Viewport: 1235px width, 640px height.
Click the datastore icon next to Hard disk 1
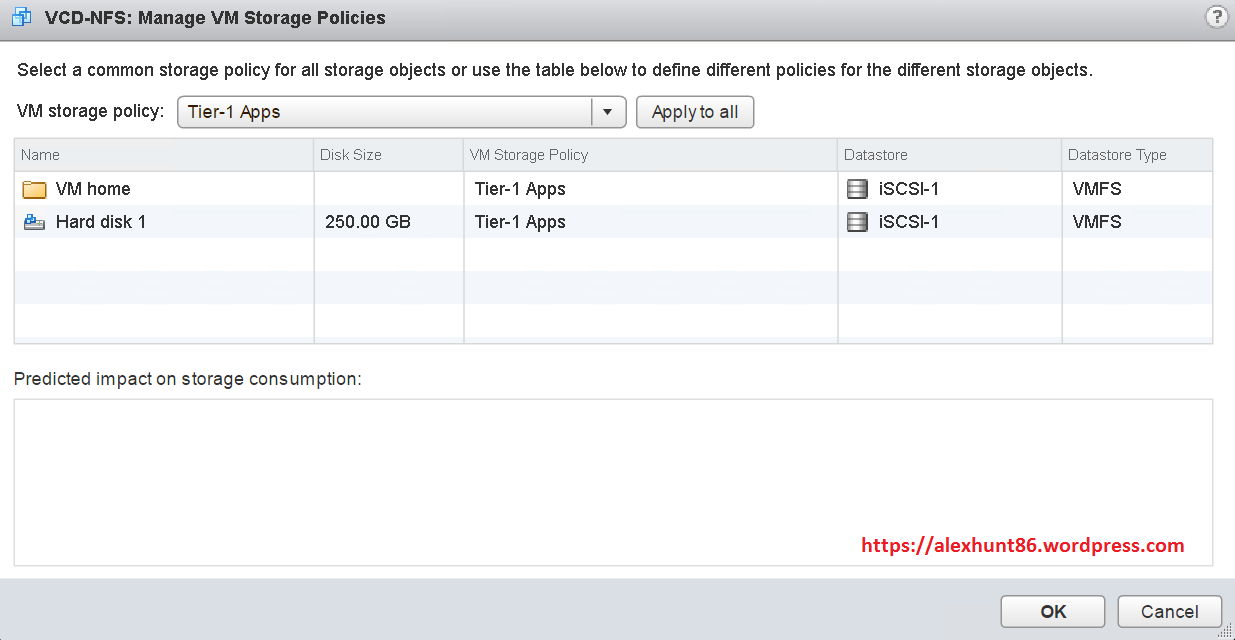pyautogui.click(x=857, y=221)
